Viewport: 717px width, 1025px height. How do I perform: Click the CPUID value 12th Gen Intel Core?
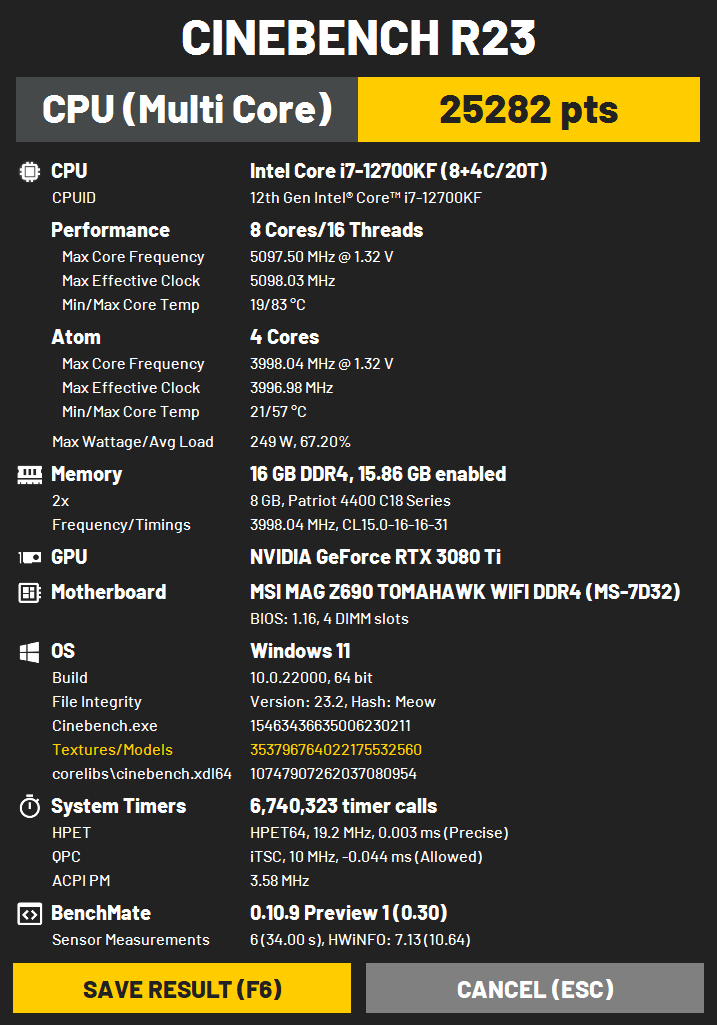365,198
